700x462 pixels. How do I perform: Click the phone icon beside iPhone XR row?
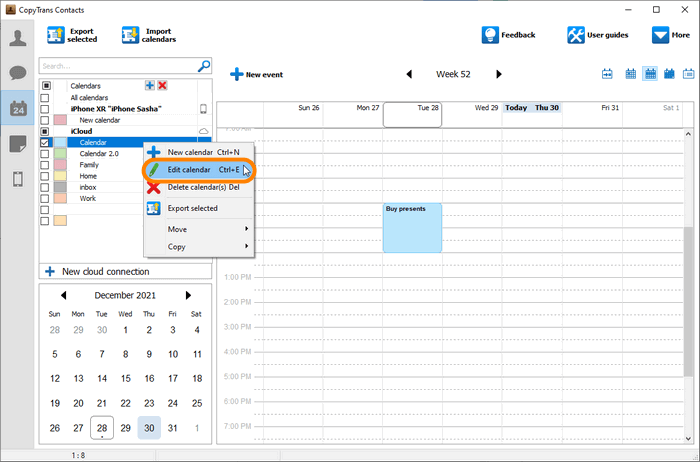point(203,108)
